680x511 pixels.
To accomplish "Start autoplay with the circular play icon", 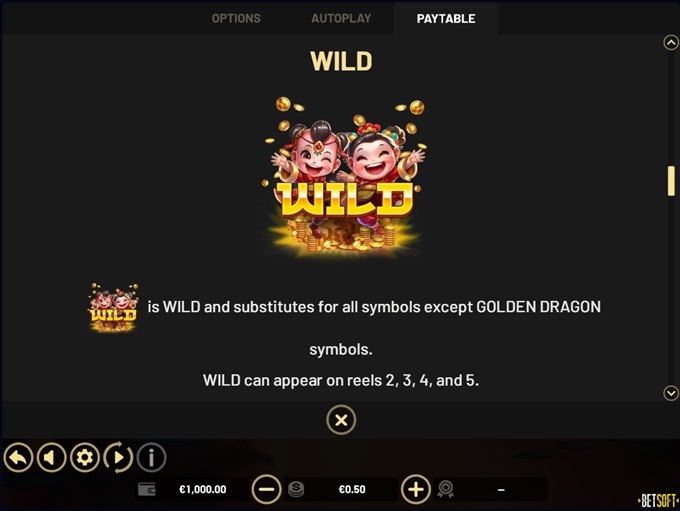I will [118, 457].
